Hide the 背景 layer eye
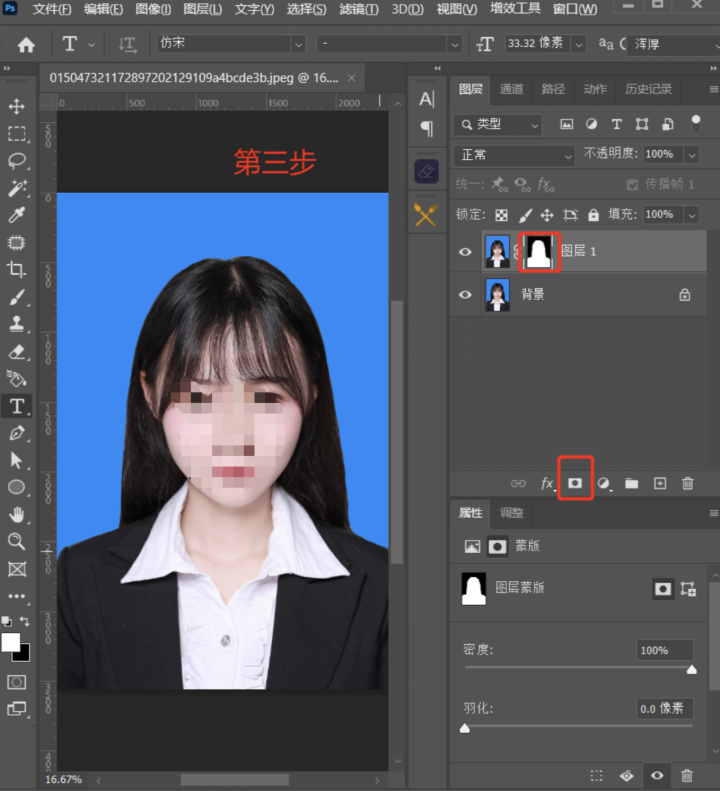Screen dimensions: 720x791 click(x=465, y=294)
